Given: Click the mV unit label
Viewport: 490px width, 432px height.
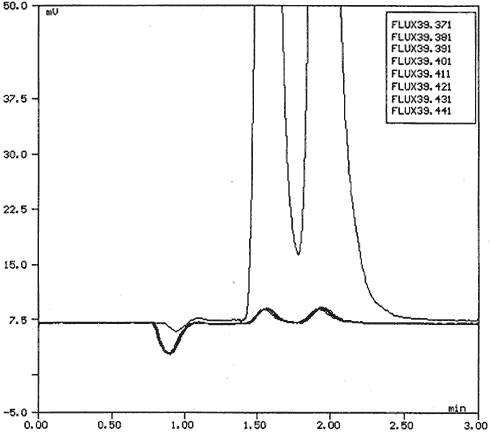Looking at the screenshot, I should pos(52,12).
